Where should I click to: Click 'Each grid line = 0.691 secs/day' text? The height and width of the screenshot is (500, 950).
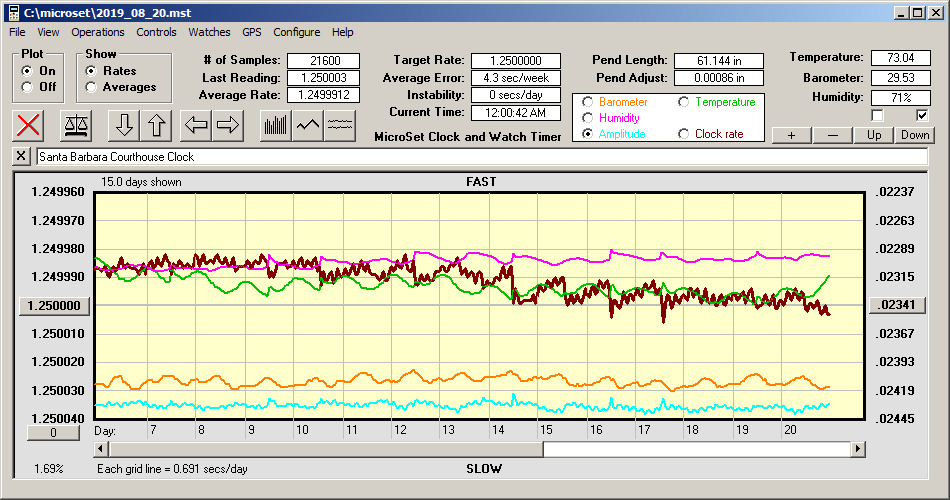coord(172,468)
